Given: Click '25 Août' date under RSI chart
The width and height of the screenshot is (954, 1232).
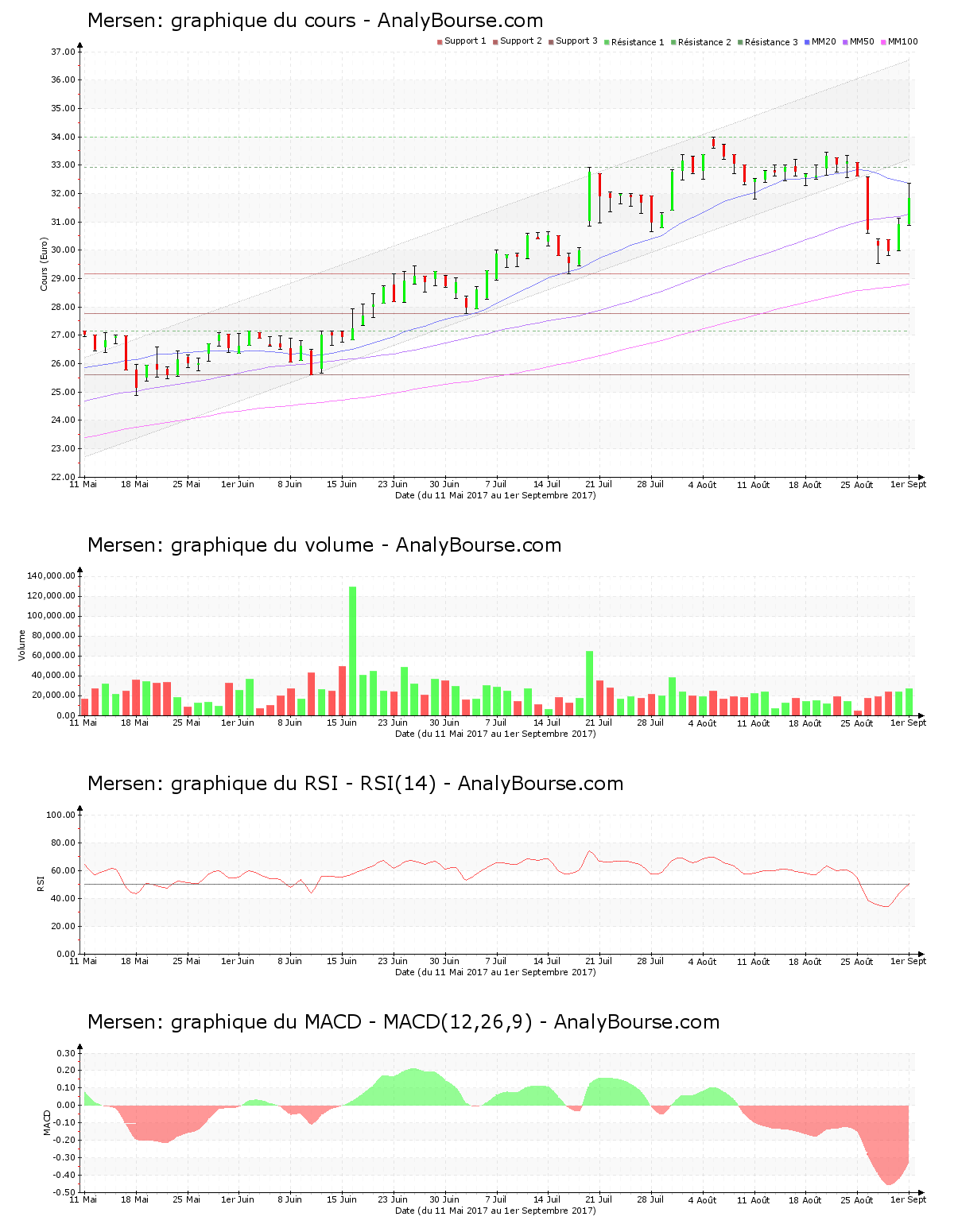Looking at the screenshot, I should [857, 961].
